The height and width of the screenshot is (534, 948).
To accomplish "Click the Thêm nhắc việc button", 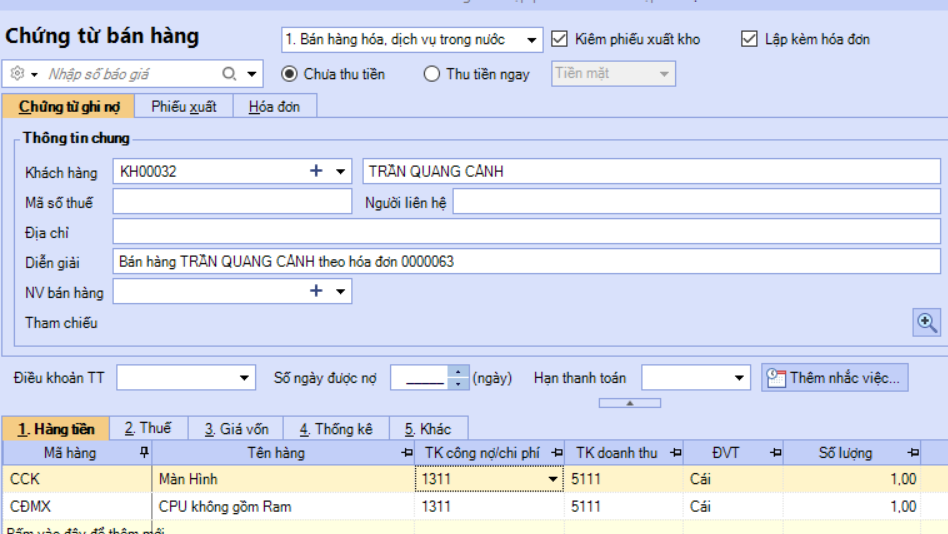I will 835,378.
